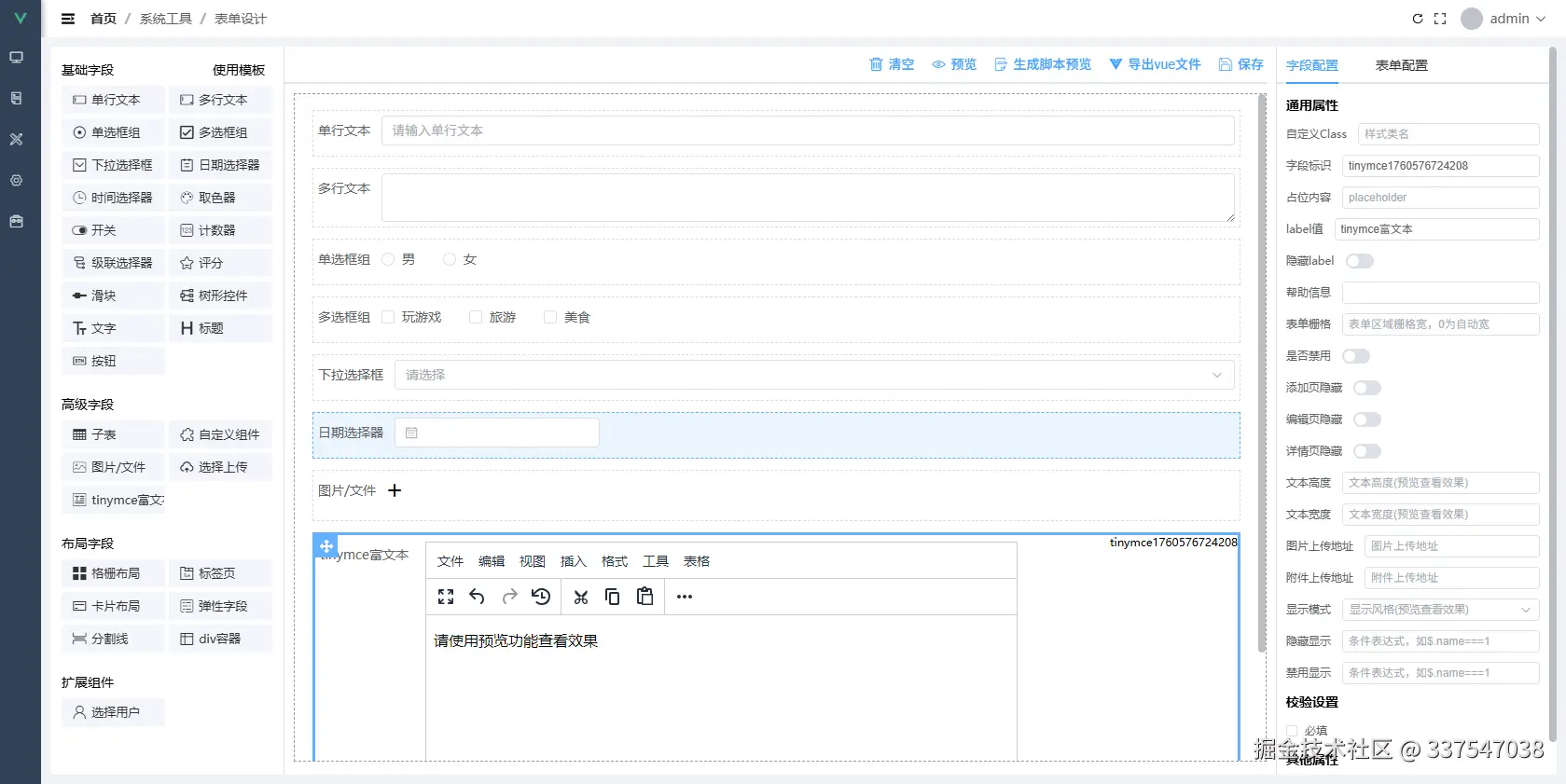Add the 树形控件 tree control field
This screenshot has width=1566, height=784.
pyautogui.click(x=220, y=296)
